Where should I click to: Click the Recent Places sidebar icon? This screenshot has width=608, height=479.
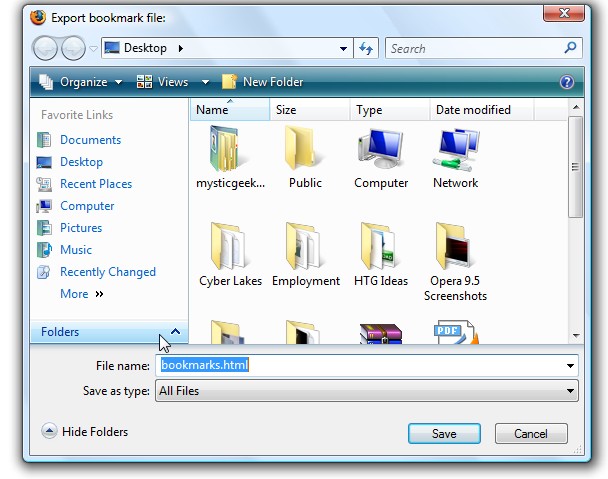click(x=44, y=184)
